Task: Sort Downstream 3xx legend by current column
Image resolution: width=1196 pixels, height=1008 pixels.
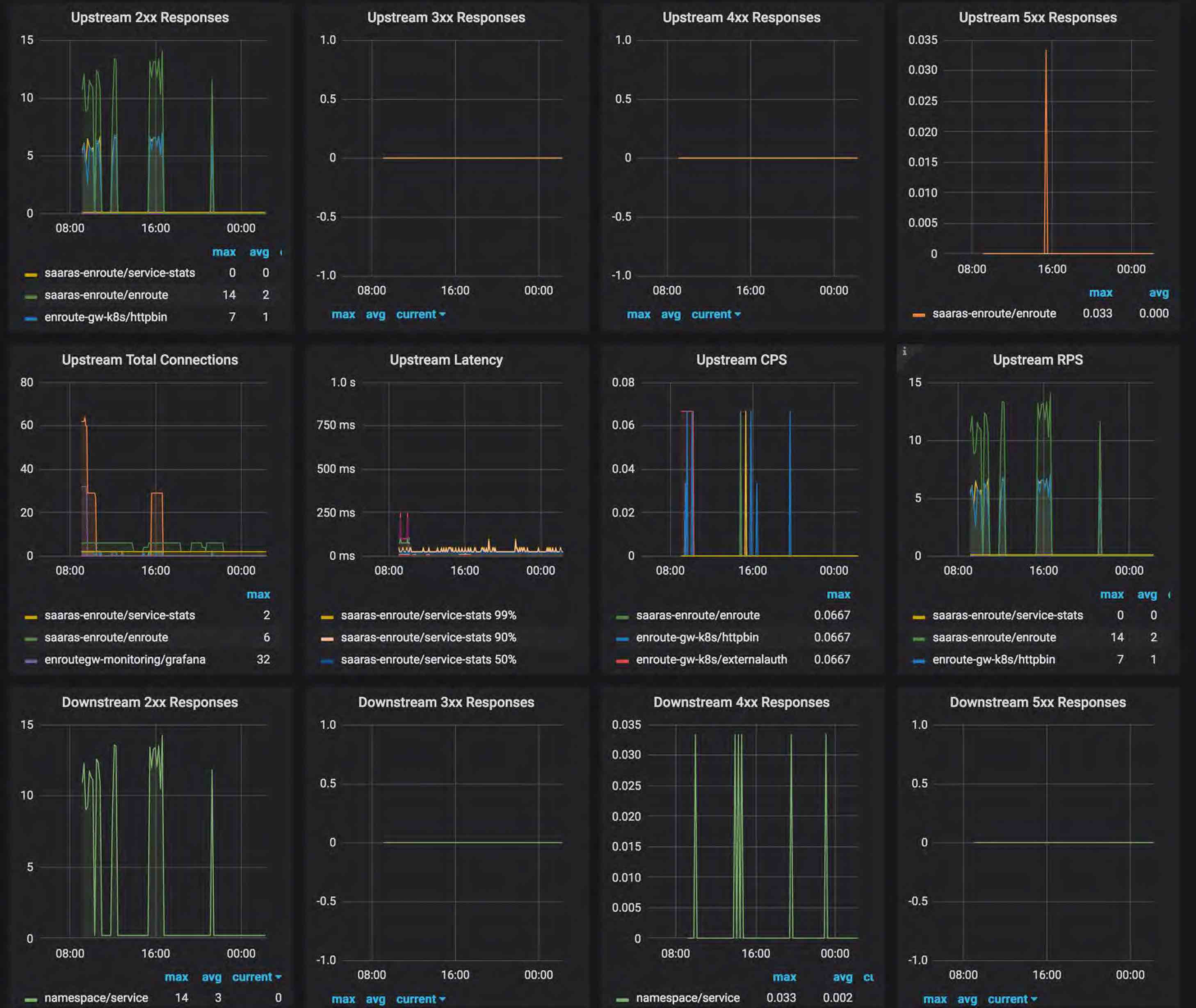Action: pos(420,999)
